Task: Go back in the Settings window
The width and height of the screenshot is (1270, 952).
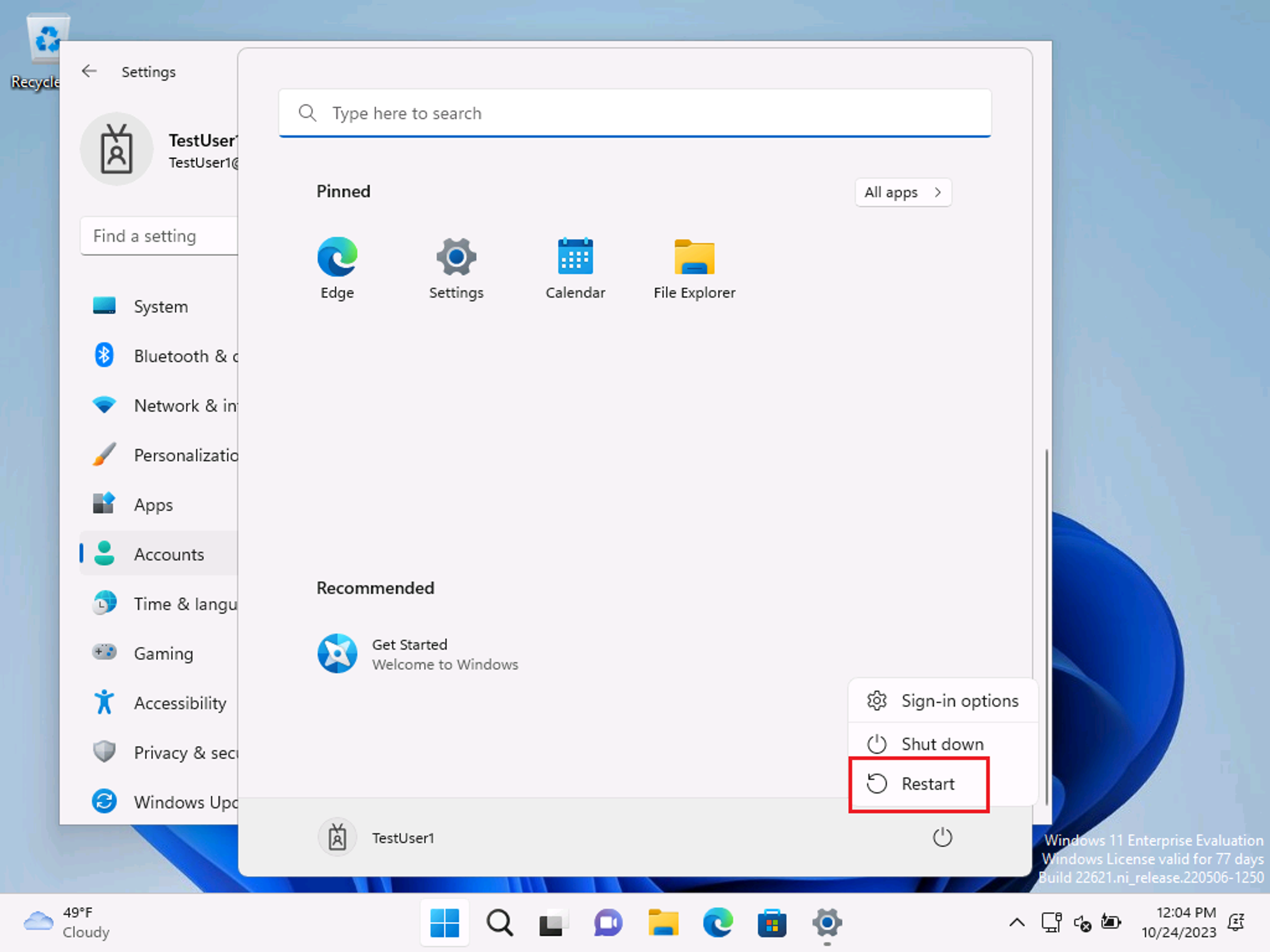Action: 89,71
